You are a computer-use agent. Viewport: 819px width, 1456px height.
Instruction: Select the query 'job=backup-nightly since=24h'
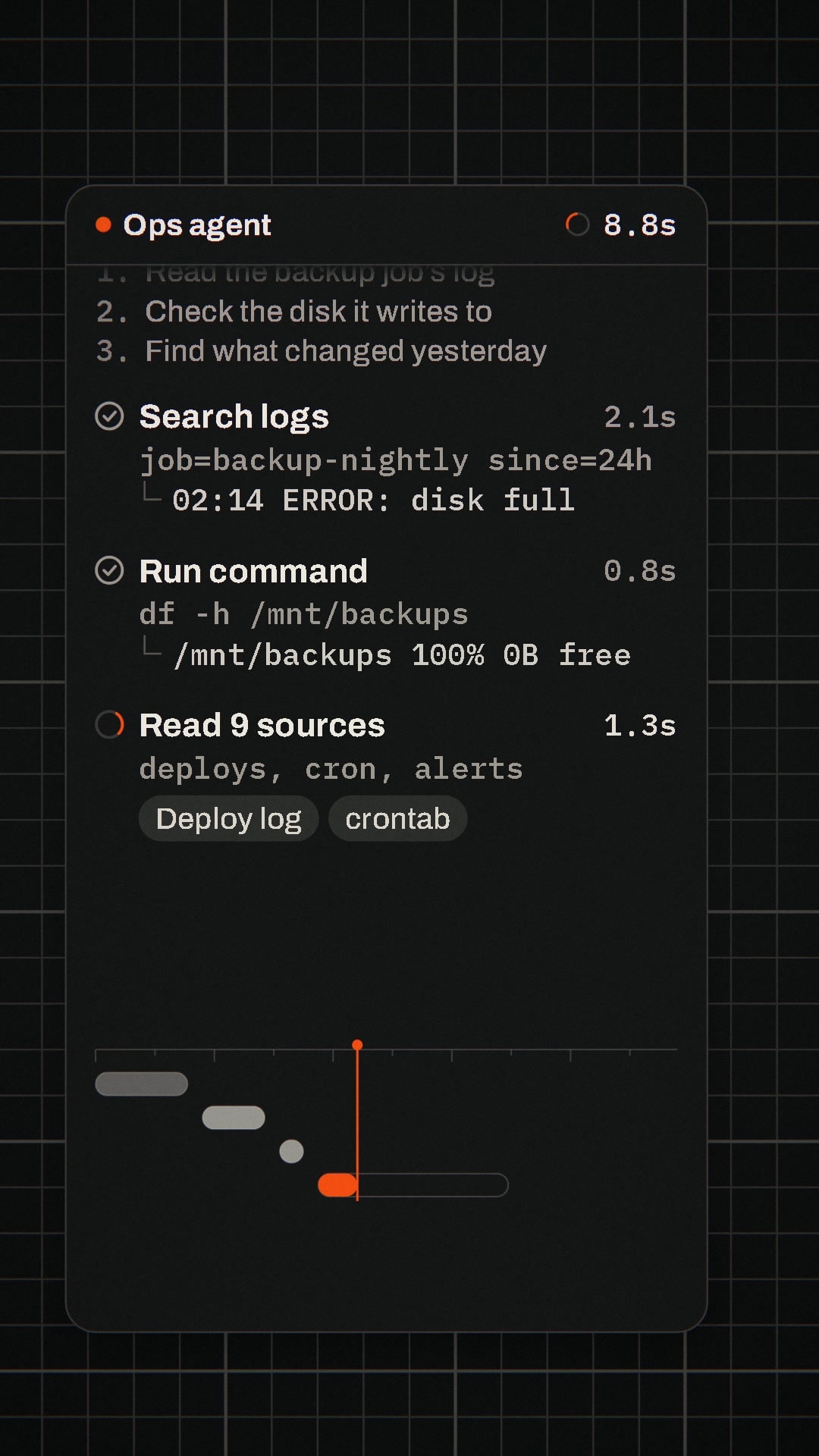point(396,460)
